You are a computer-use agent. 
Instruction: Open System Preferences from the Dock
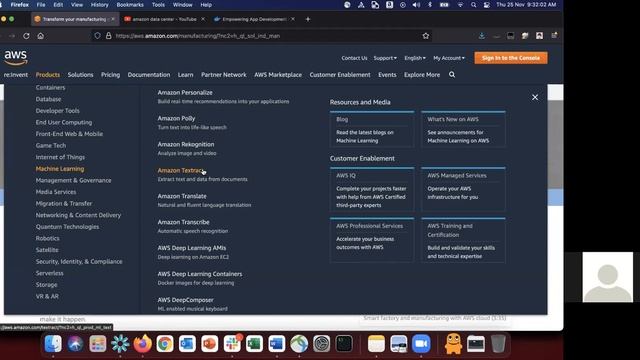(322, 344)
